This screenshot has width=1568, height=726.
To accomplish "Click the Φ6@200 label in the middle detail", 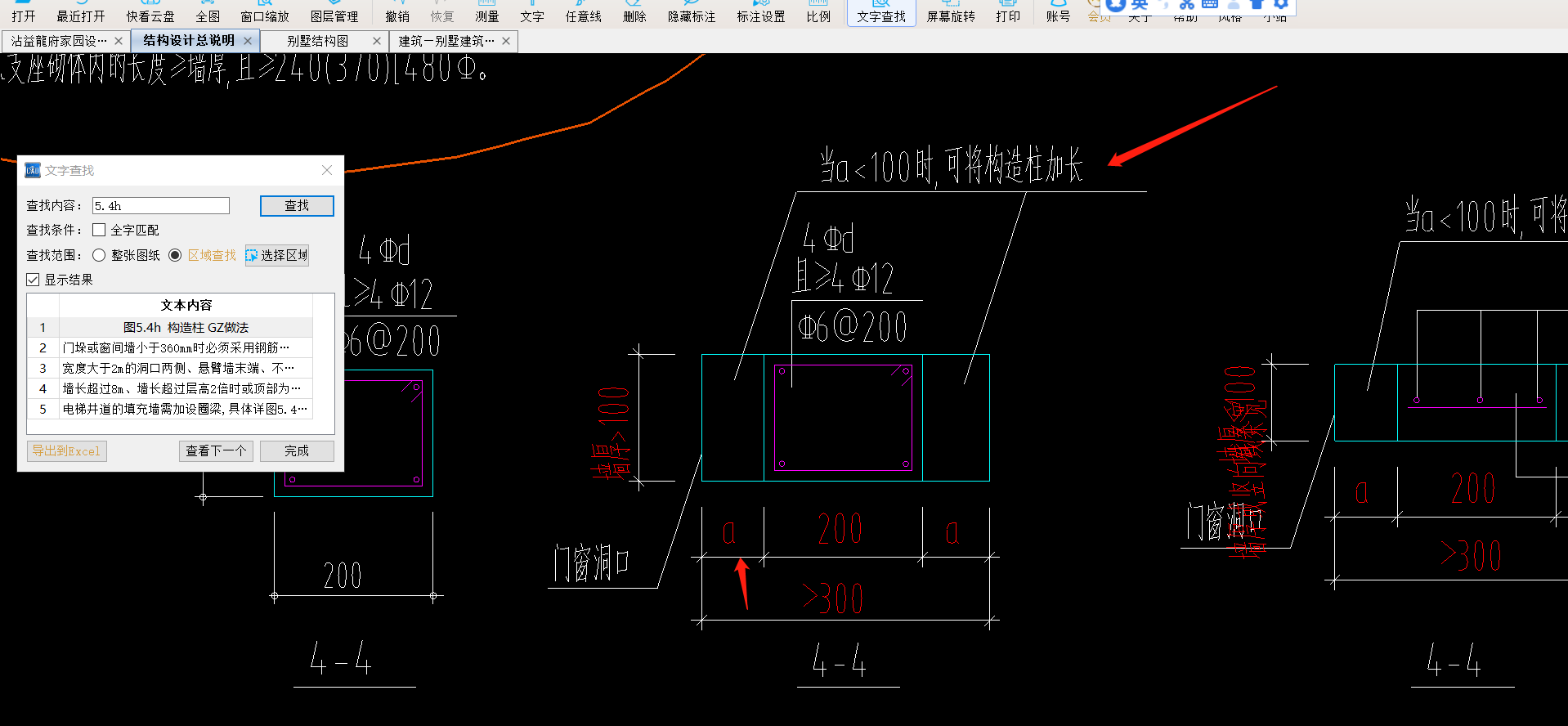I will 853,327.
